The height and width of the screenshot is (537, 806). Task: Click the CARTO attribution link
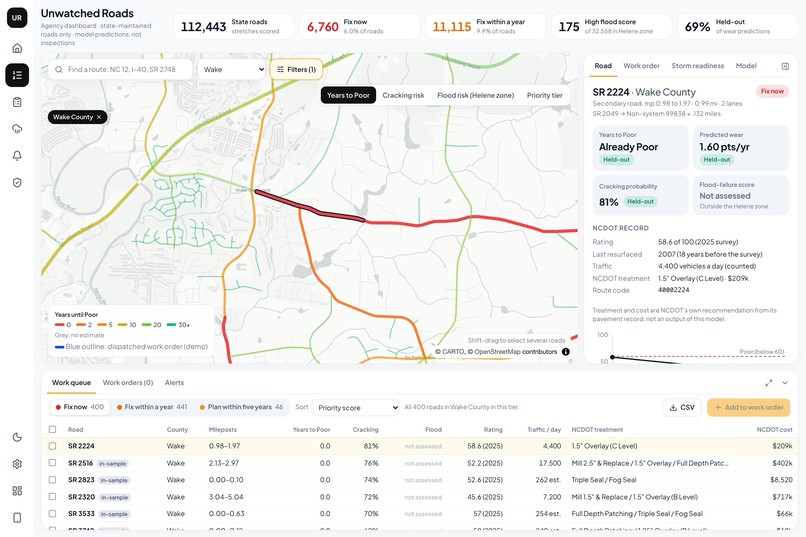(453, 352)
